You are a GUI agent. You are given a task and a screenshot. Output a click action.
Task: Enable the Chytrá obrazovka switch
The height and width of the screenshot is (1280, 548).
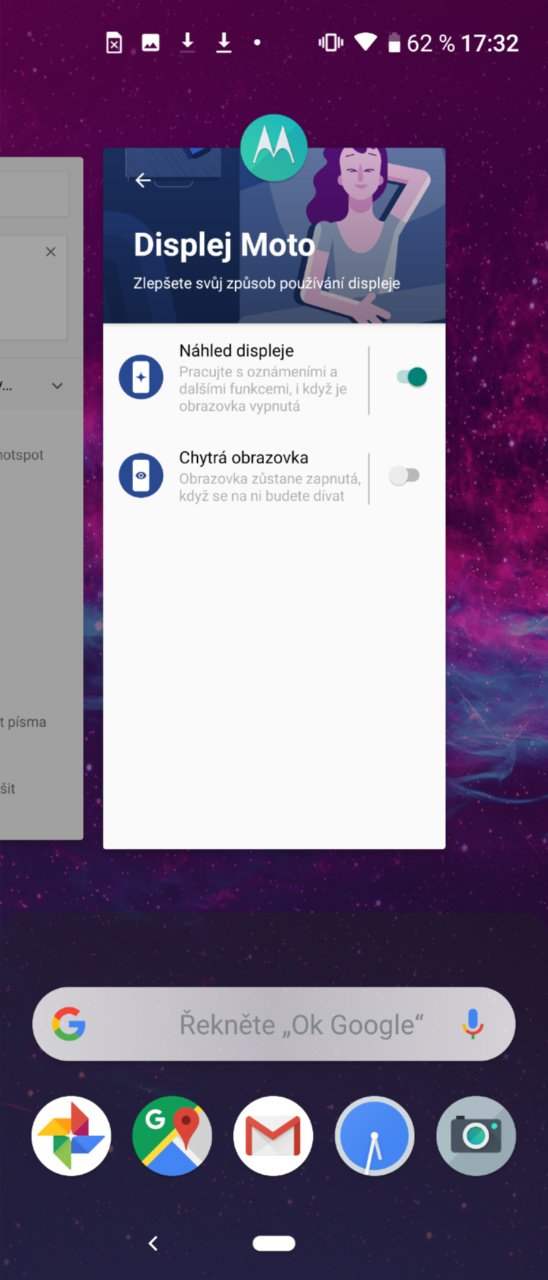pos(404,476)
